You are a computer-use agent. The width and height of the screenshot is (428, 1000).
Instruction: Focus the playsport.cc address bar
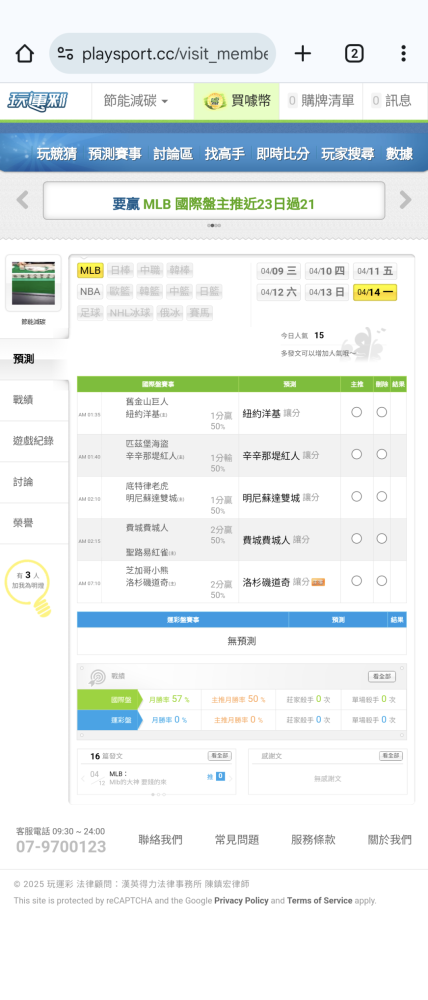tap(163, 54)
